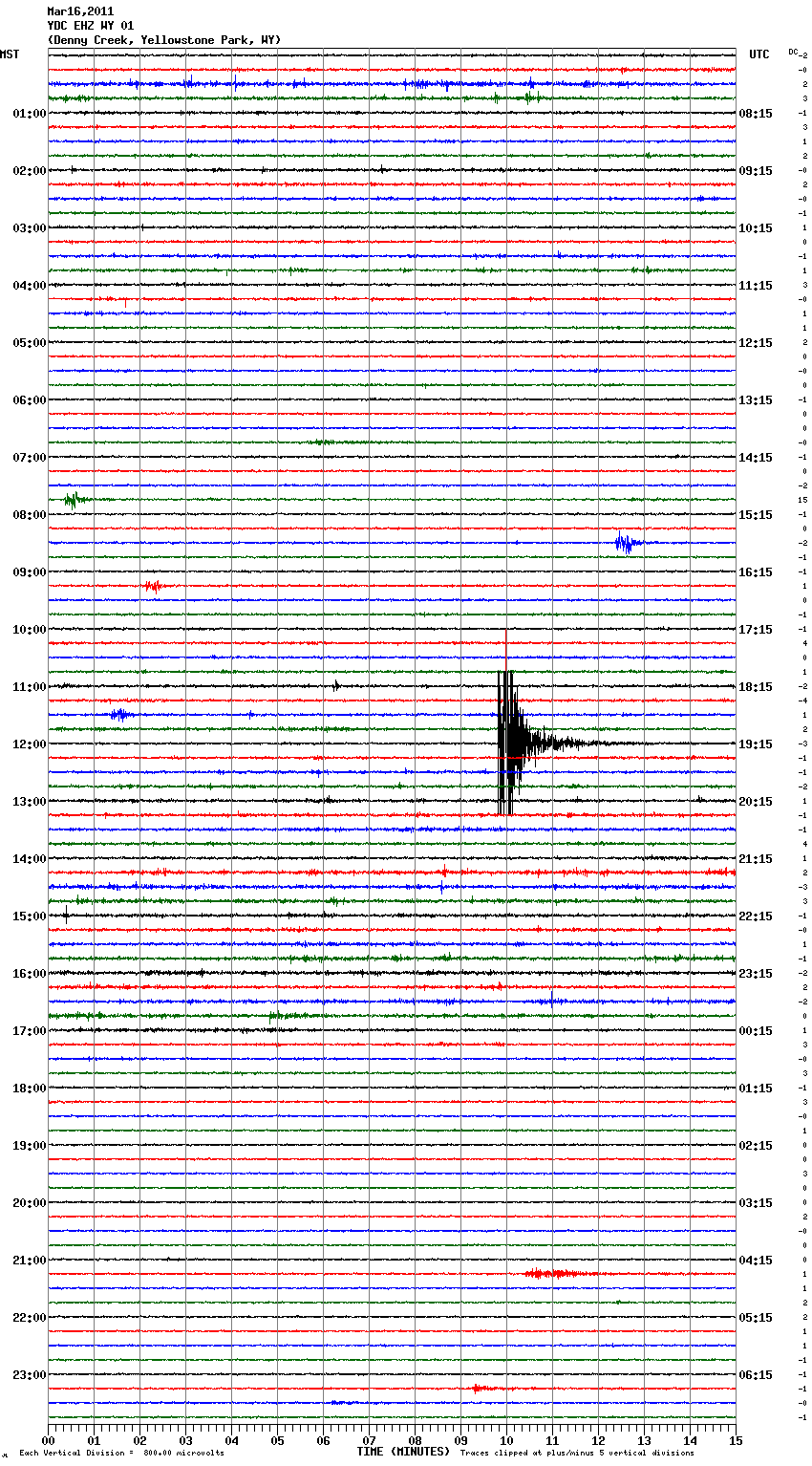Screen dimensions: 812x1466
Task: Click the "MST" column header
Action: click(10, 54)
